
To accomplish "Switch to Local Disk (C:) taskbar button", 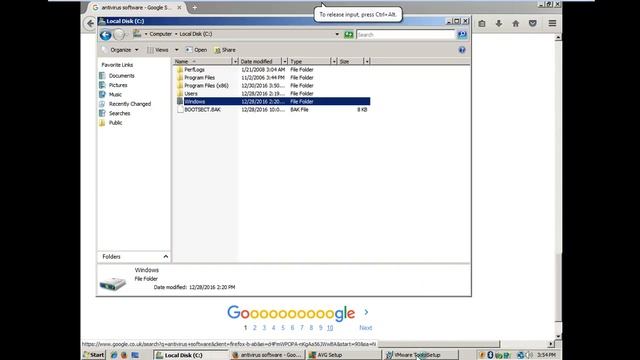I will pyautogui.click(x=191, y=355).
